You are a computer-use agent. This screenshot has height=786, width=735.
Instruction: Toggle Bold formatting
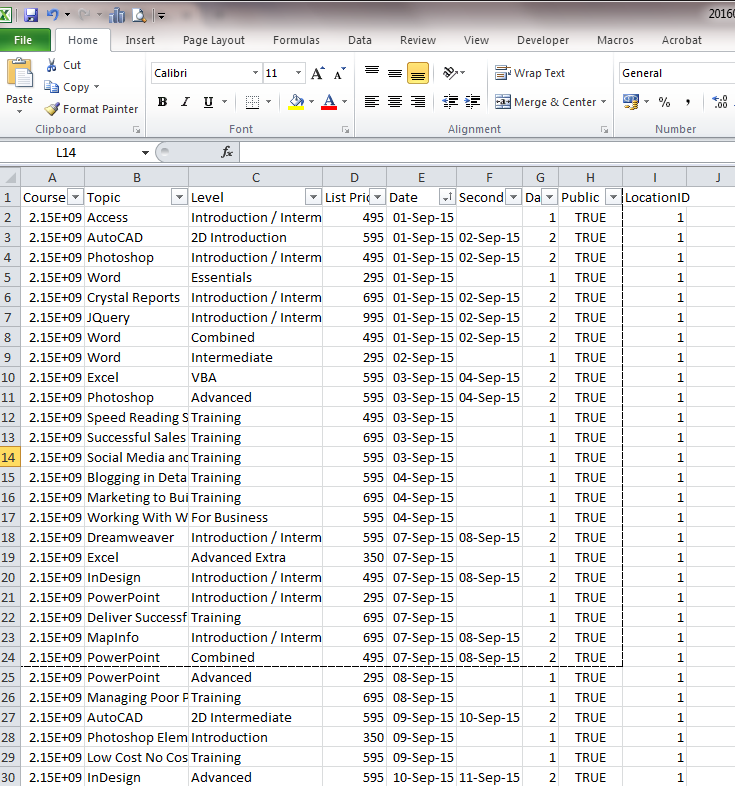[x=162, y=102]
